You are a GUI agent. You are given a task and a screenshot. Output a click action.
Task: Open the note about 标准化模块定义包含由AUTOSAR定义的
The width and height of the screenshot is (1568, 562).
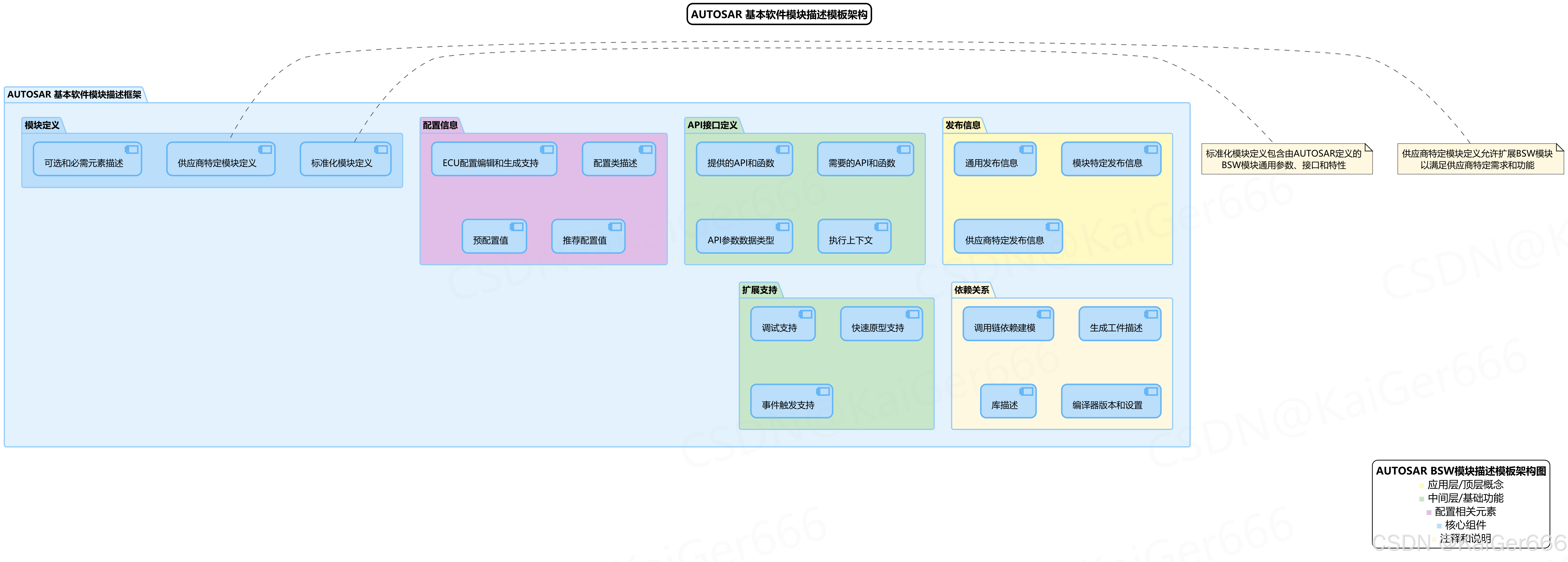[1287, 159]
